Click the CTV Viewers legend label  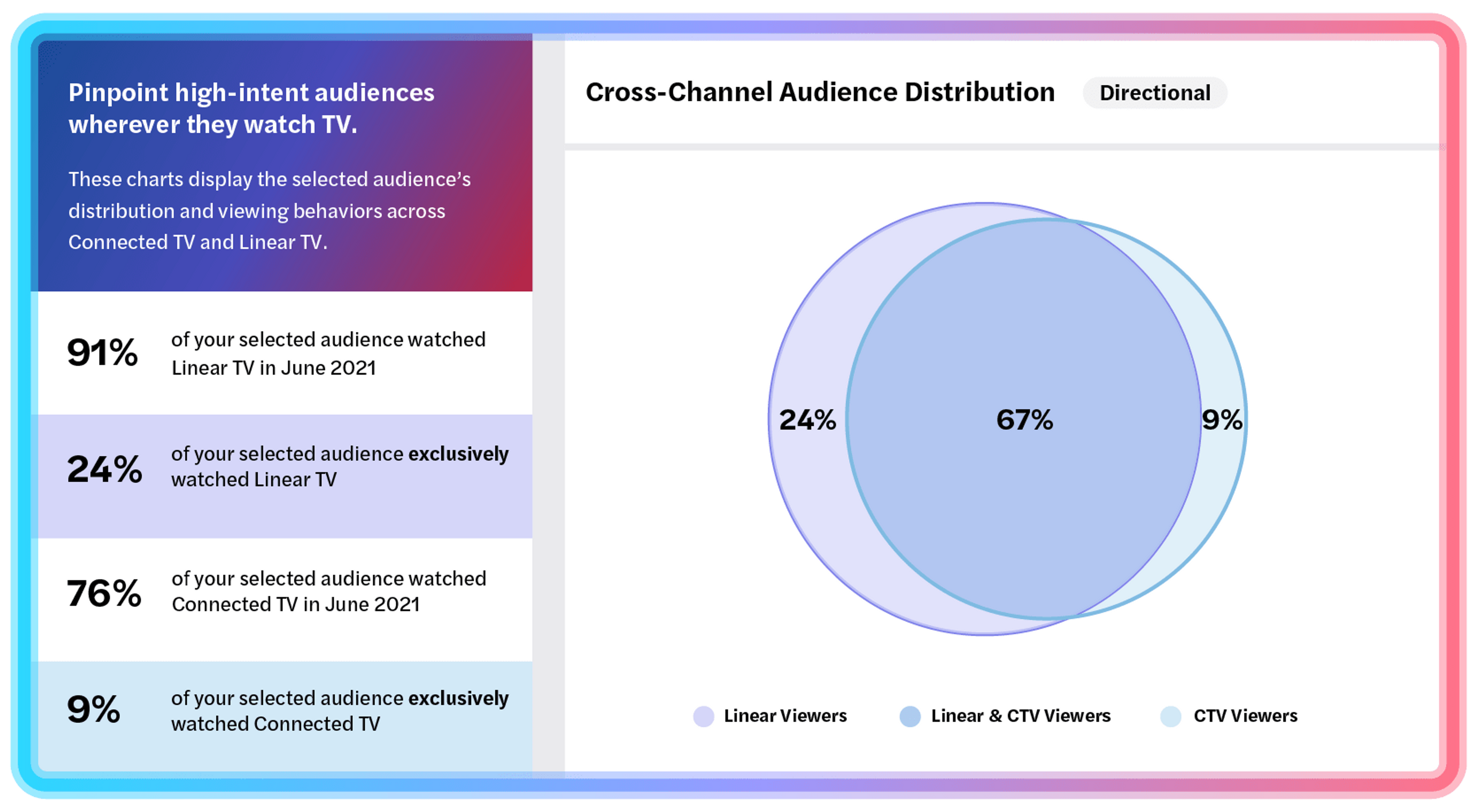click(1245, 716)
